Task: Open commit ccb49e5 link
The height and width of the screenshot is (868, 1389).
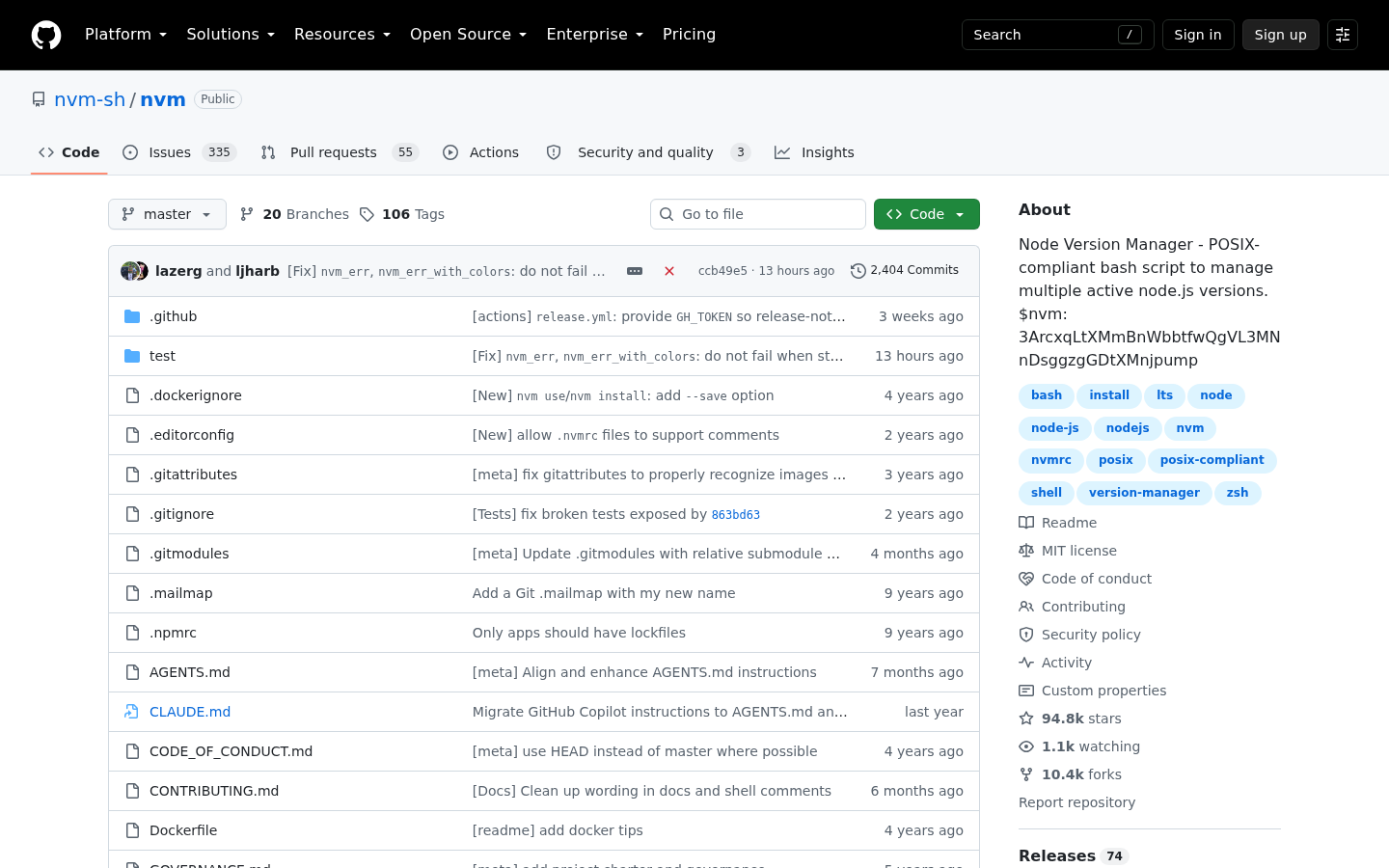Action: [x=722, y=271]
